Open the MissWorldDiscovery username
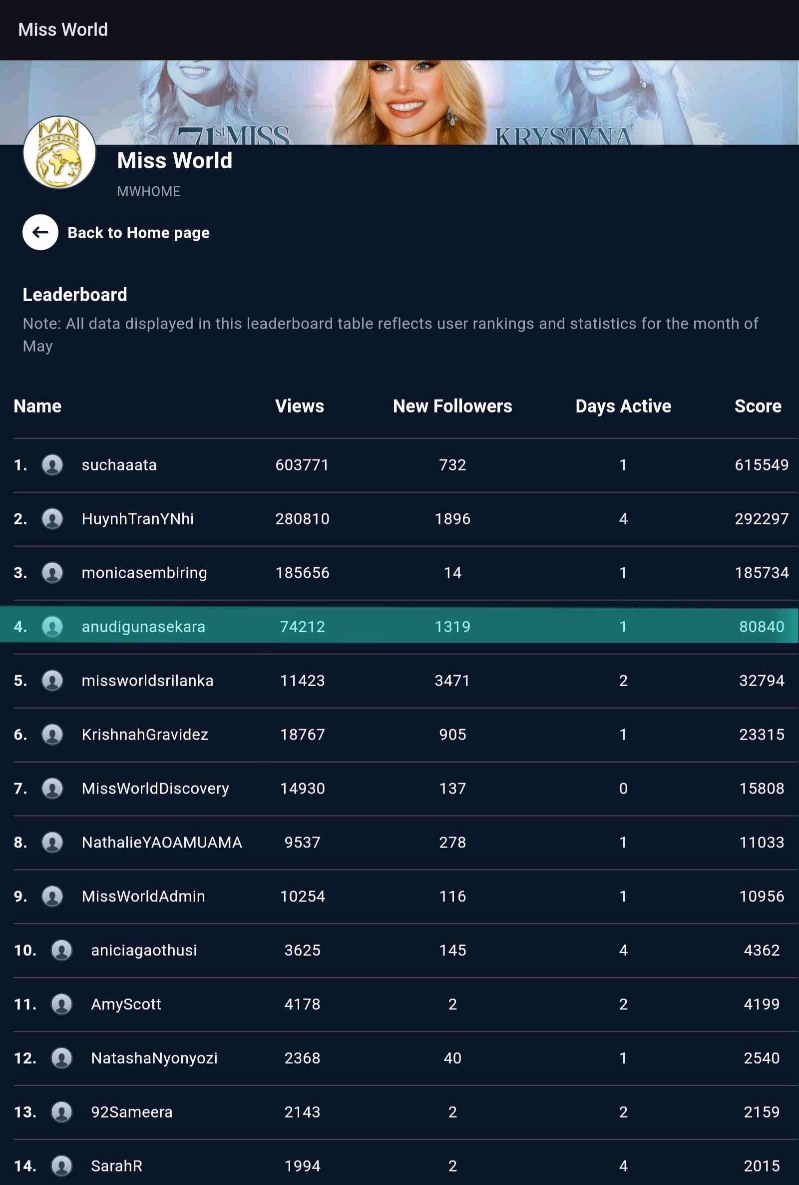This screenshot has width=799, height=1185. (155, 788)
